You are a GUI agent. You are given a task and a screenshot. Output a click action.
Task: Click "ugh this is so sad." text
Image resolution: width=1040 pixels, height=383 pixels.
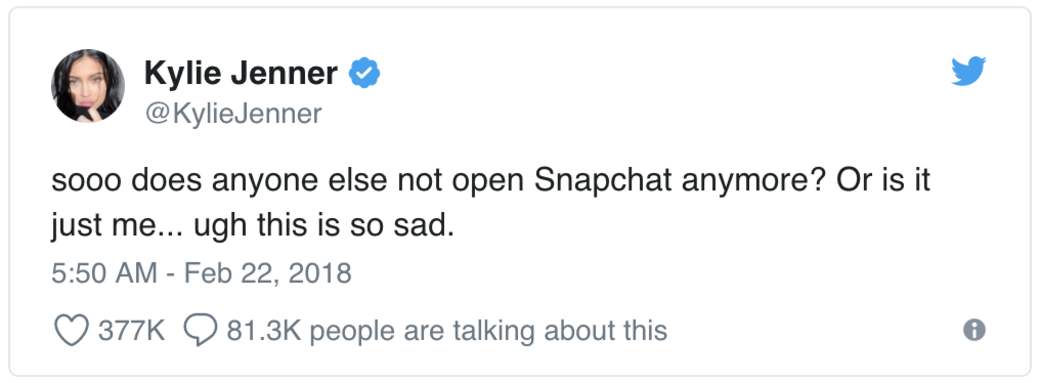(324, 229)
